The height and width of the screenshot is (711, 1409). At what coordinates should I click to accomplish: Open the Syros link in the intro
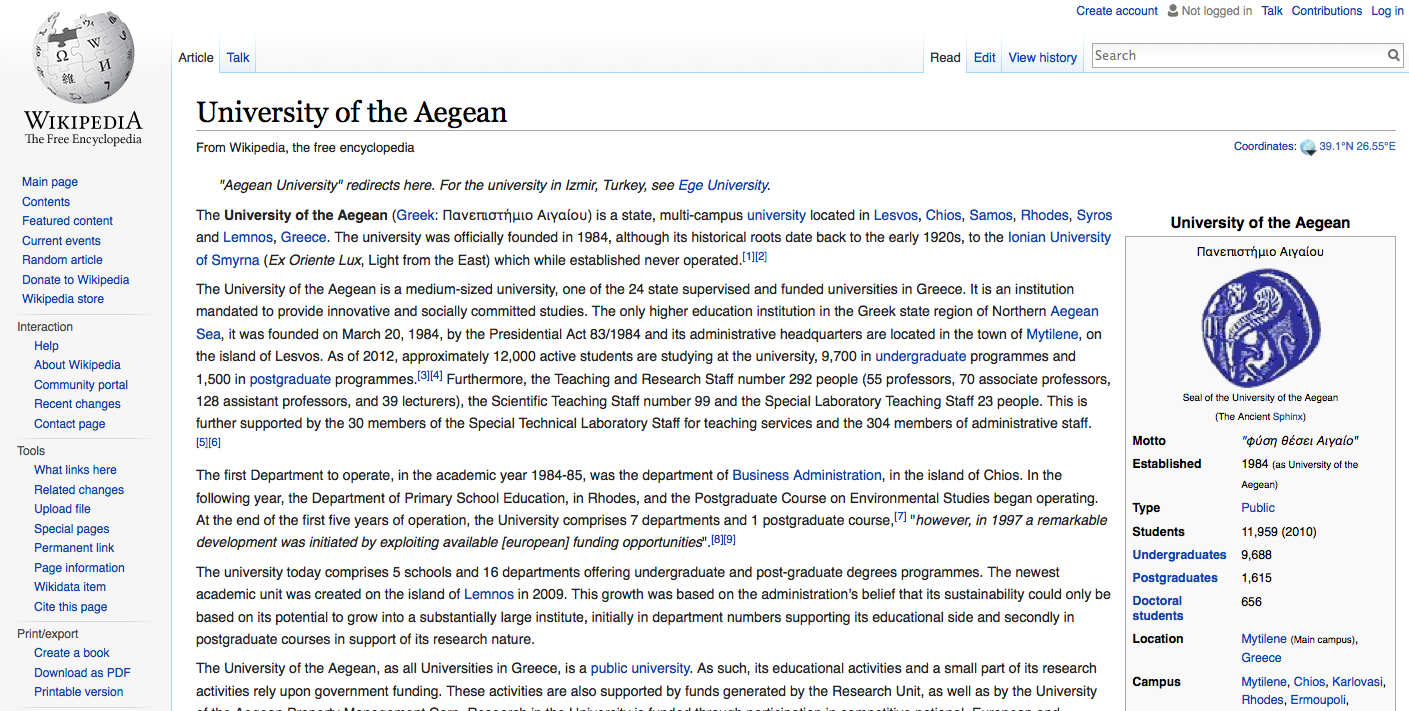click(1094, 215)
